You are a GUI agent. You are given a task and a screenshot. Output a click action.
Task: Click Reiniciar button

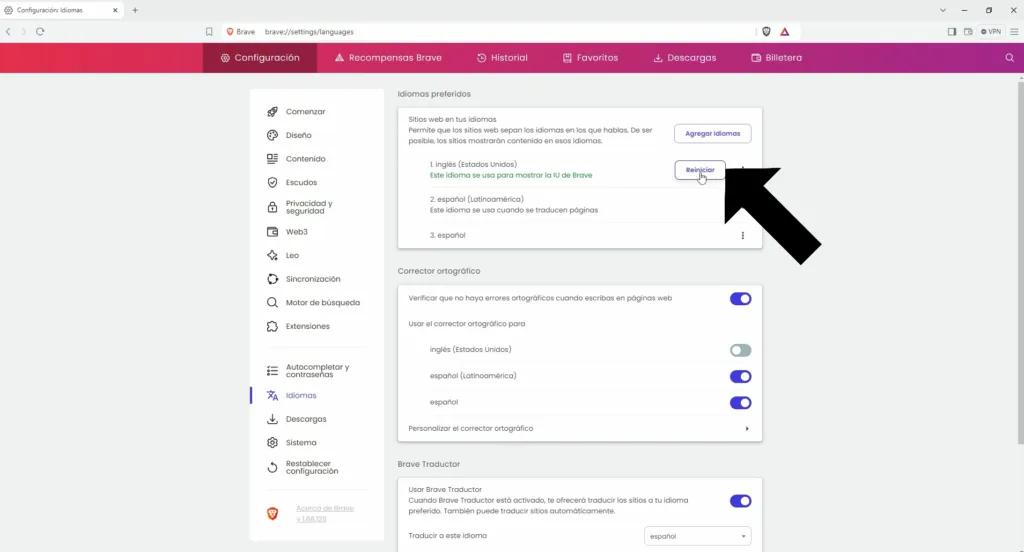[699, 170]
